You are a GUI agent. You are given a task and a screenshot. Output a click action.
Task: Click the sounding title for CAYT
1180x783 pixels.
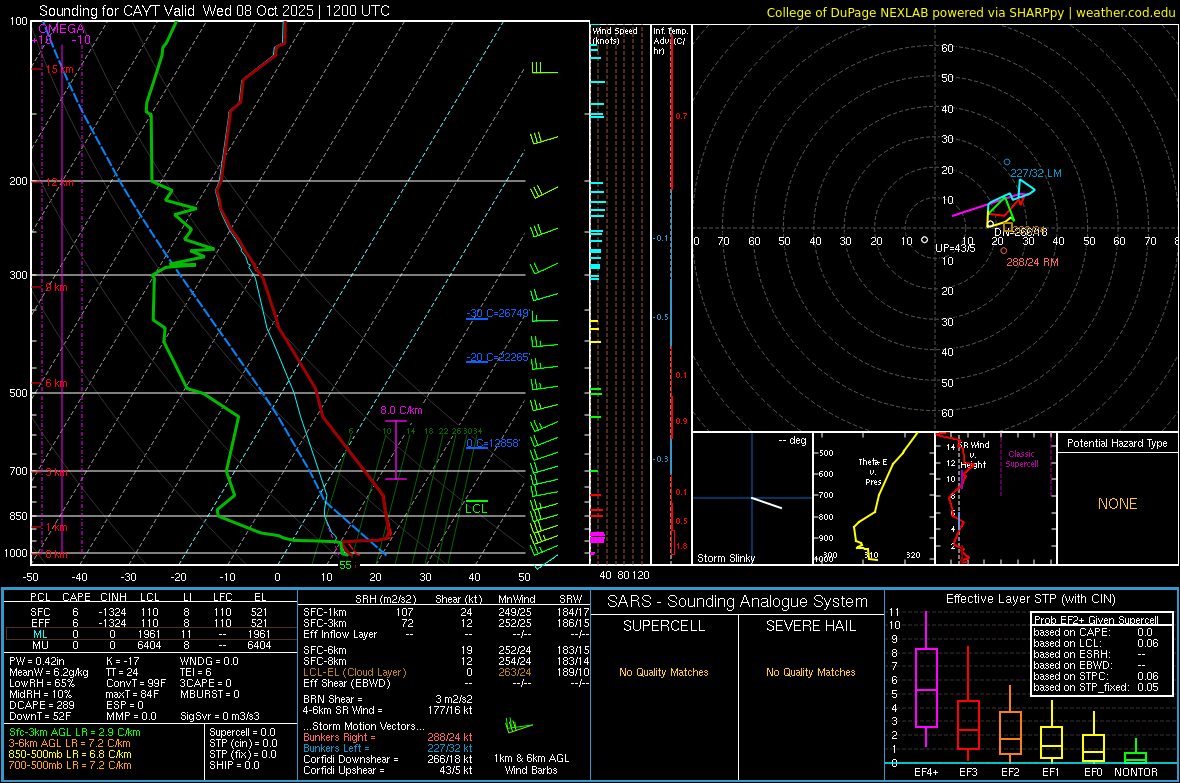[214, 11]
